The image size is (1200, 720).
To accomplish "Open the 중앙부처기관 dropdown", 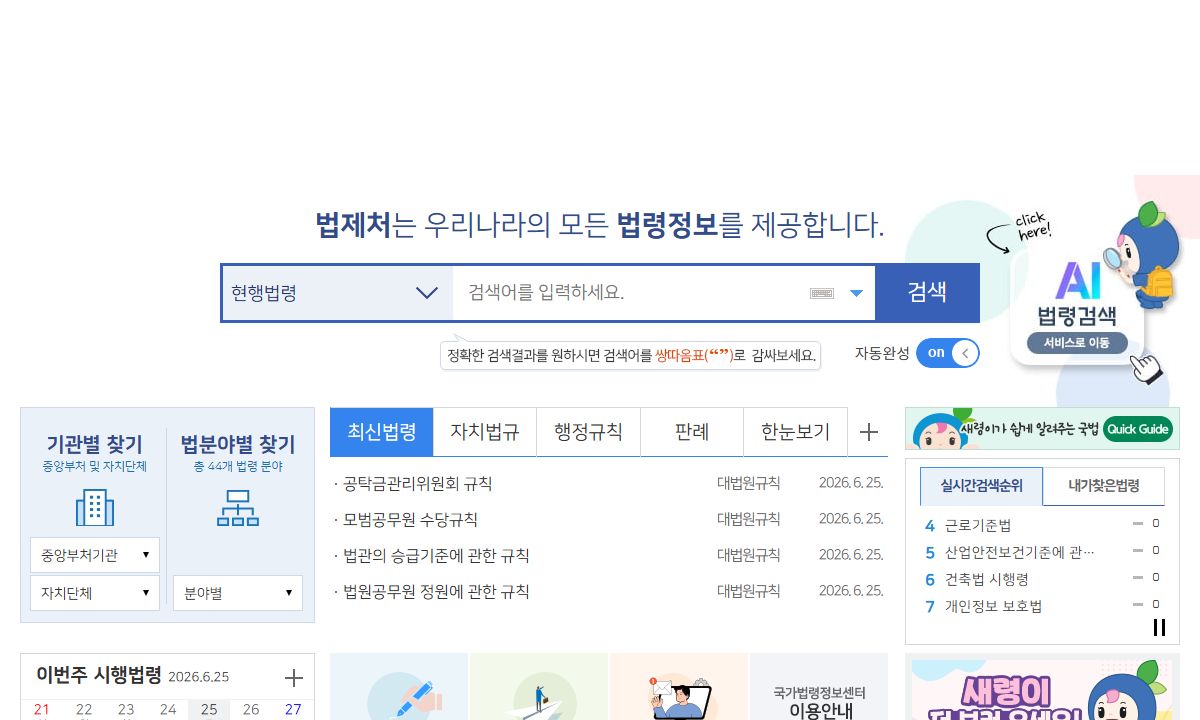I will point(95,555).
